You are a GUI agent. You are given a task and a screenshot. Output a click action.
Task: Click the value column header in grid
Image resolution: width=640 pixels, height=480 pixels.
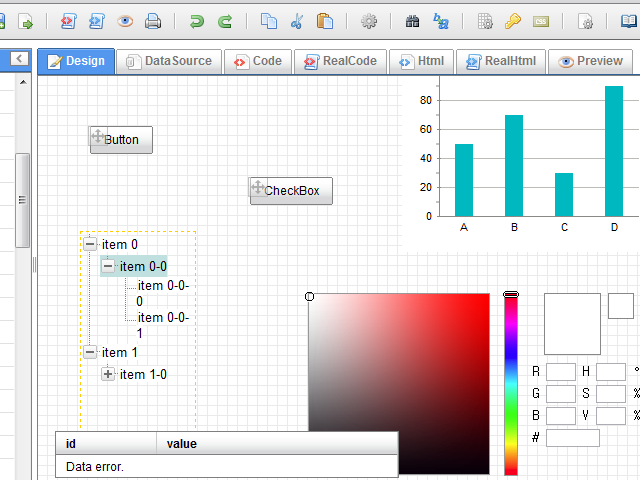[x=181, y=443]
